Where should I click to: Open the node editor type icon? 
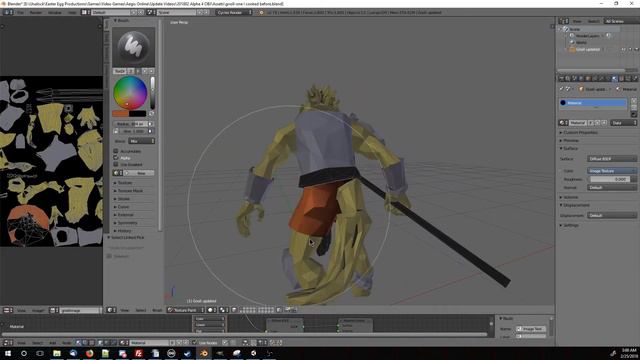(8, 343)
